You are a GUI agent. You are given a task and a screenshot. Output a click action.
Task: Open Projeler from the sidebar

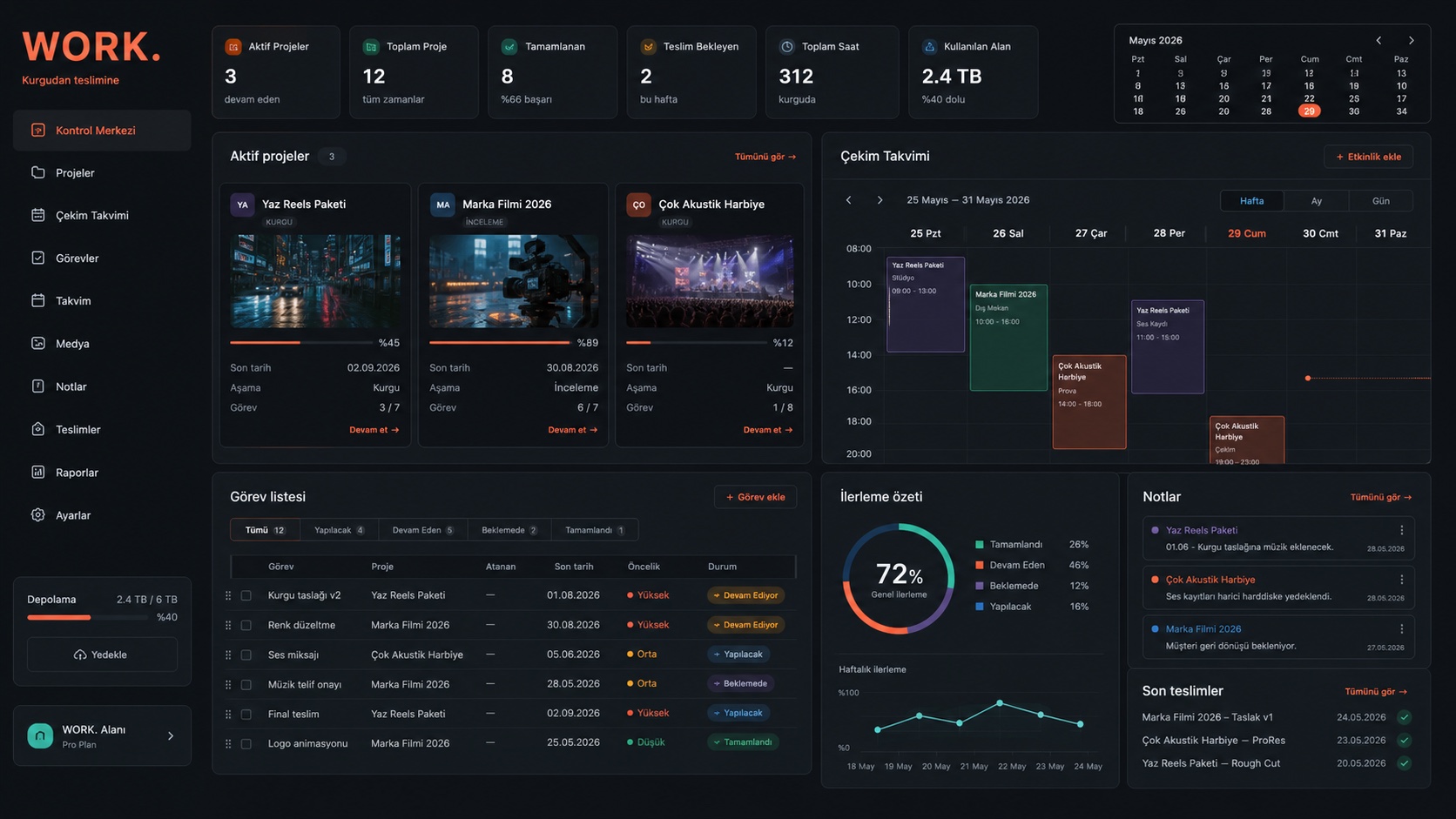[102, 172]
